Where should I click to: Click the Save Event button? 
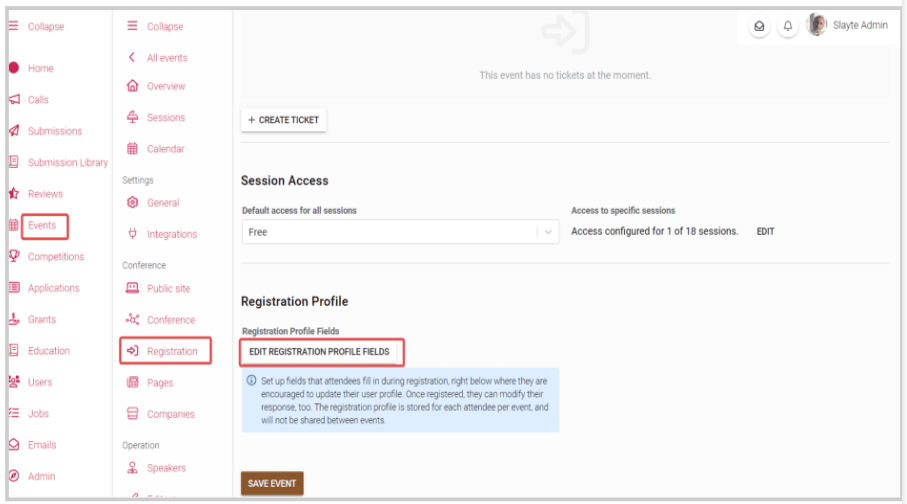[x=272, y=483]
